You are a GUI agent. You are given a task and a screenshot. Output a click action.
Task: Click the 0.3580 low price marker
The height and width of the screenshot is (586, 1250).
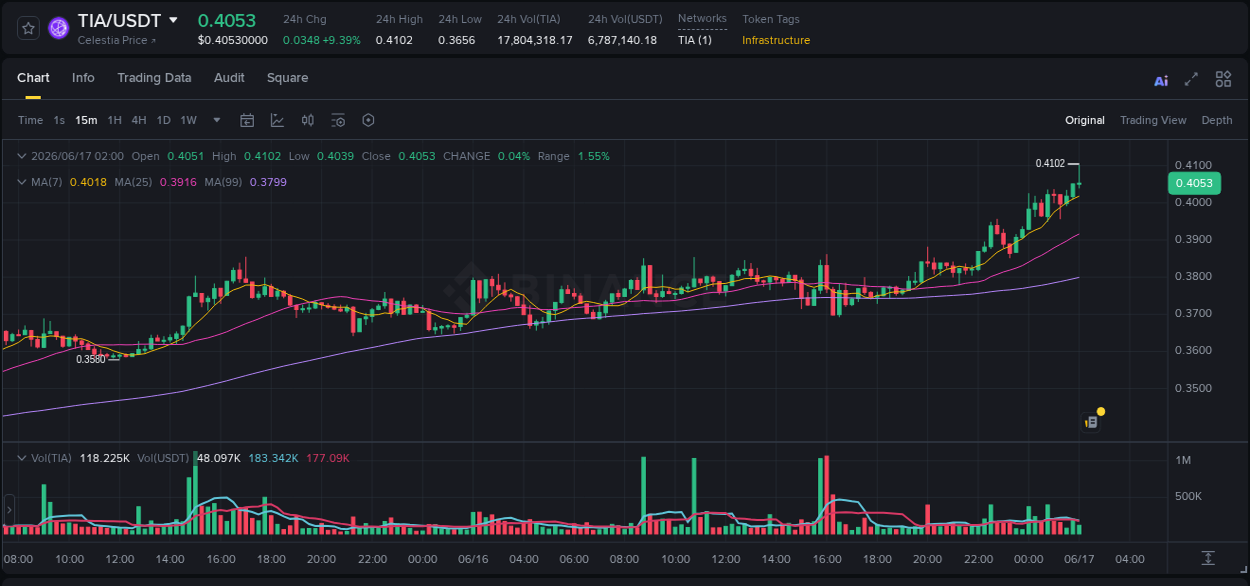[x=91, y=359]
